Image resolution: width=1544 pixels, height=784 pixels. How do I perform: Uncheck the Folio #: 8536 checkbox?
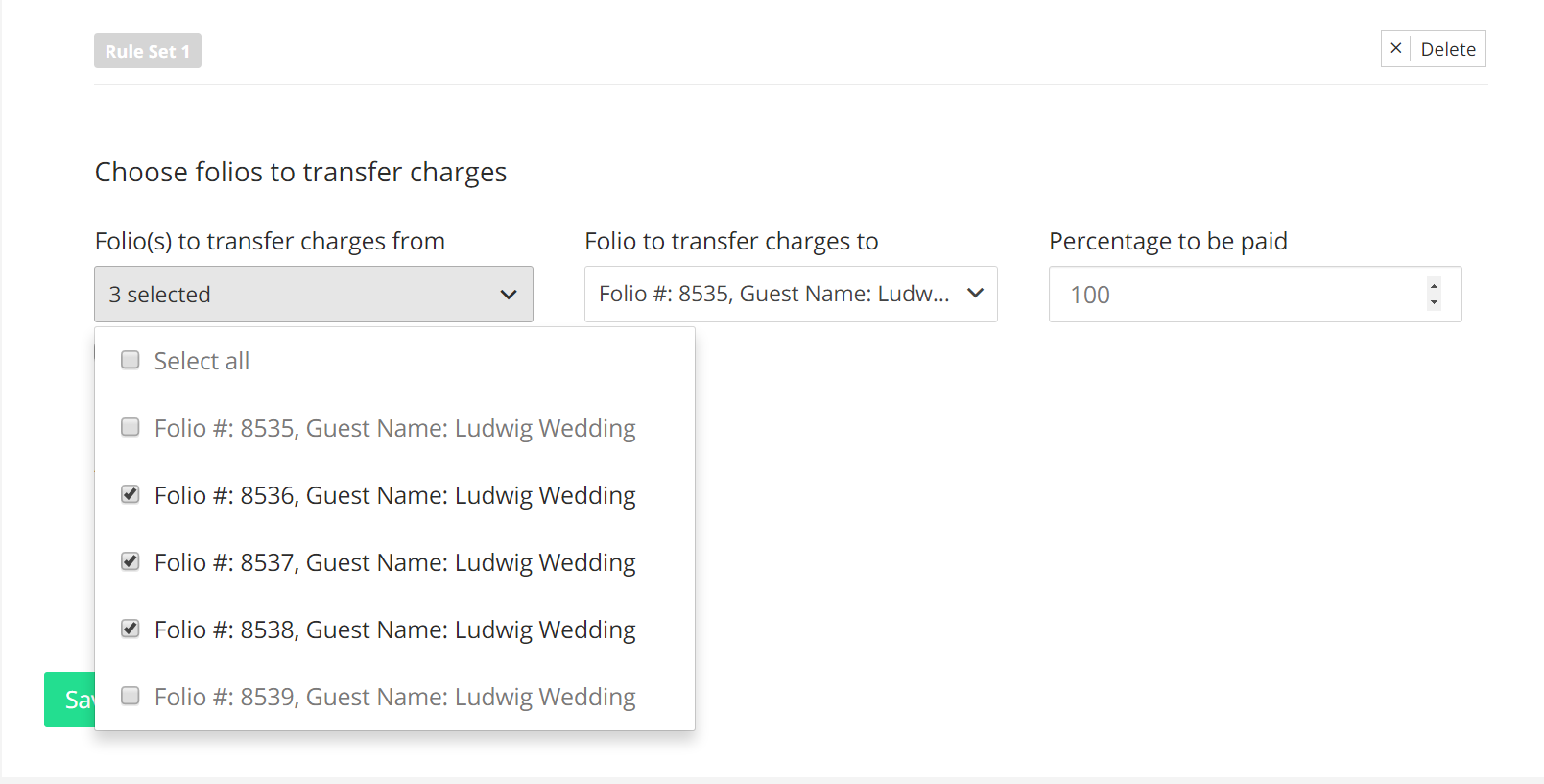tap(131, 494)
